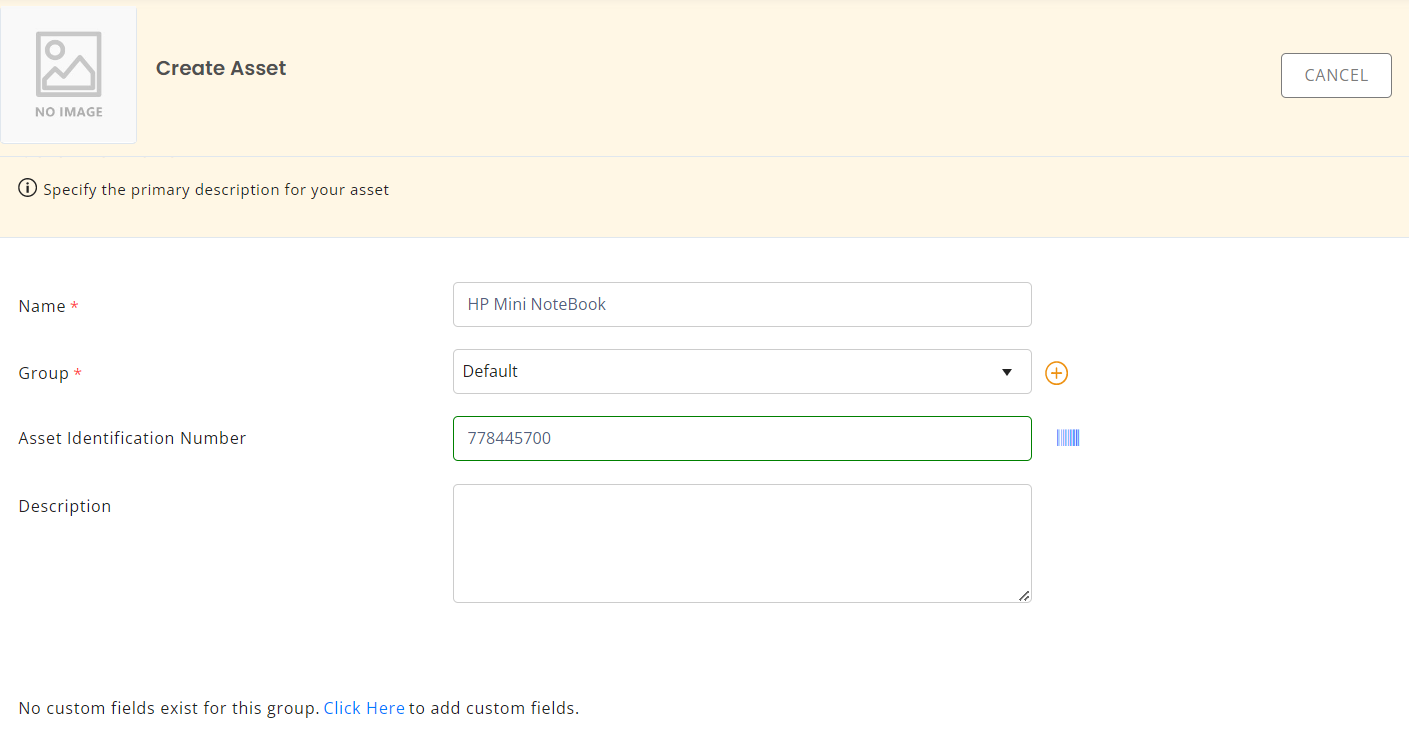
Task: Scan barcode using the barcode icon
Action: point(1068,438)
